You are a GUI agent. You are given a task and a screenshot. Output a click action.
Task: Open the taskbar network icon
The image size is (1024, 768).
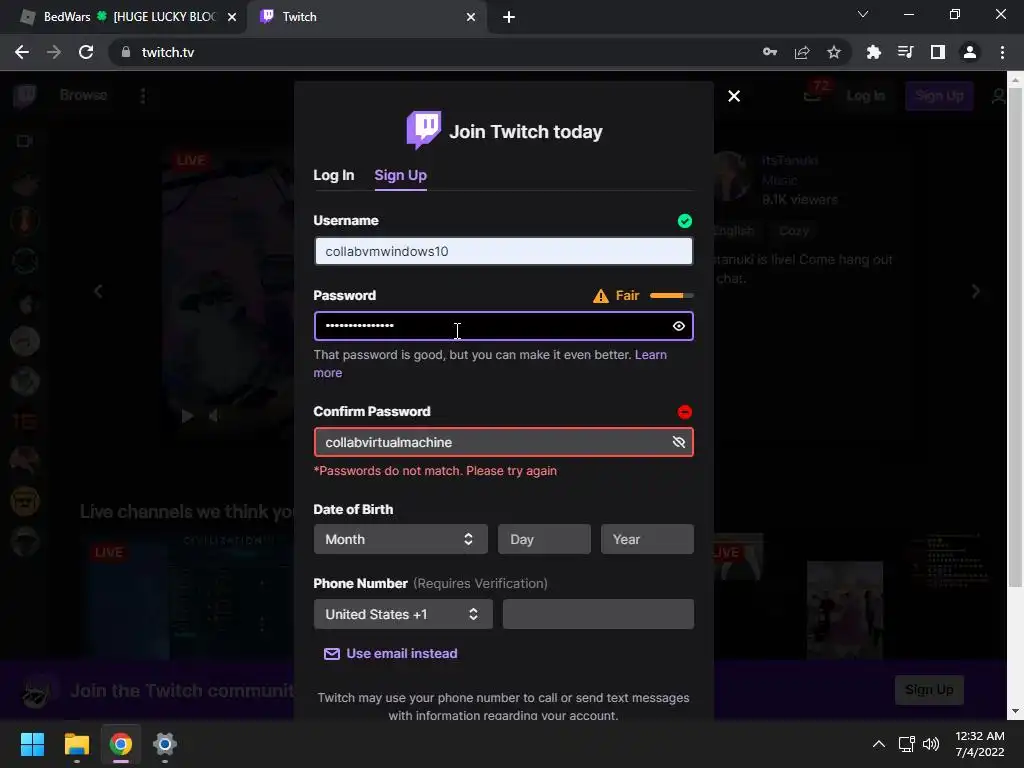coord(906,744)
